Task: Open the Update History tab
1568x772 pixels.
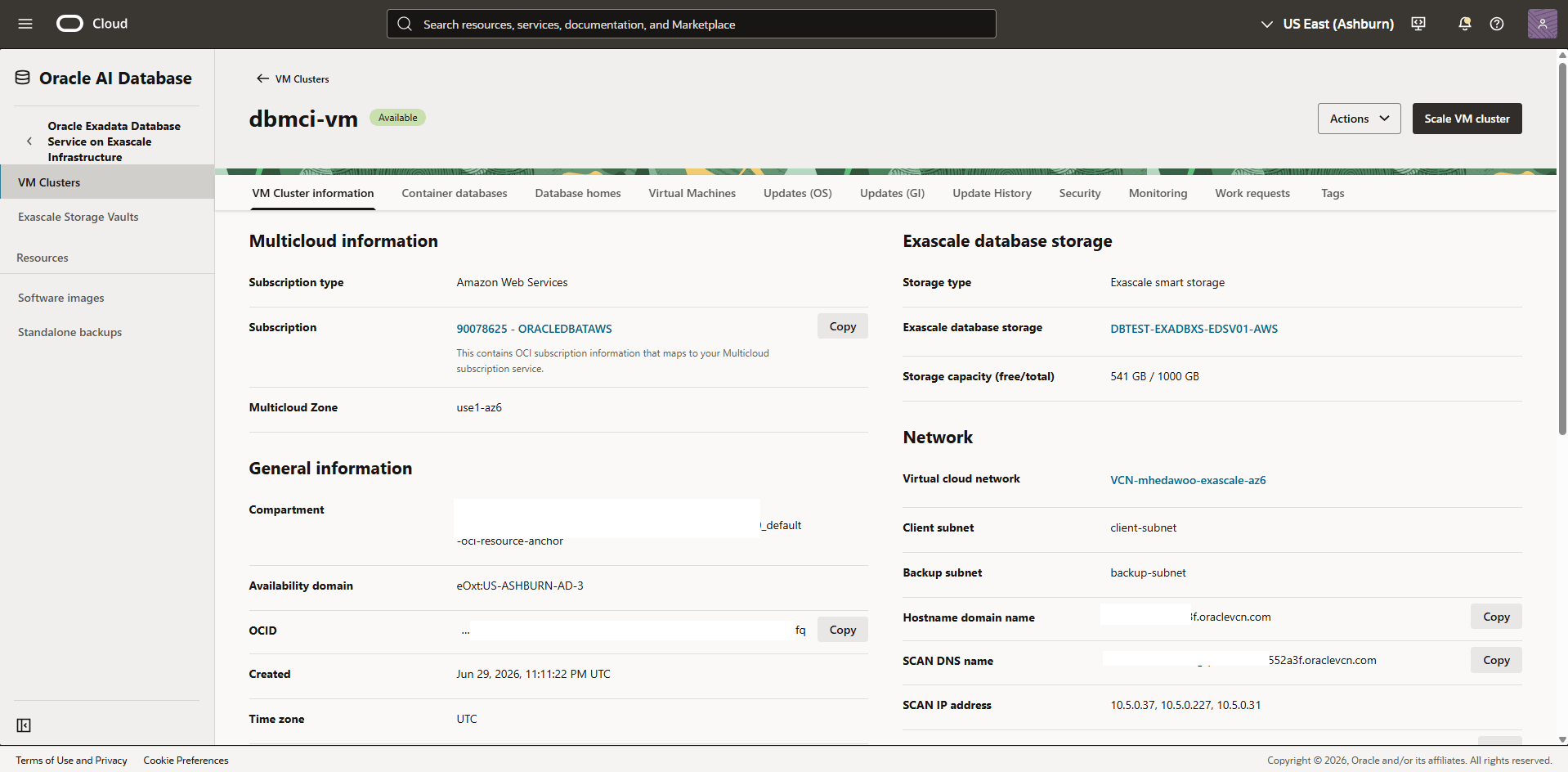Action: [992, 193]
